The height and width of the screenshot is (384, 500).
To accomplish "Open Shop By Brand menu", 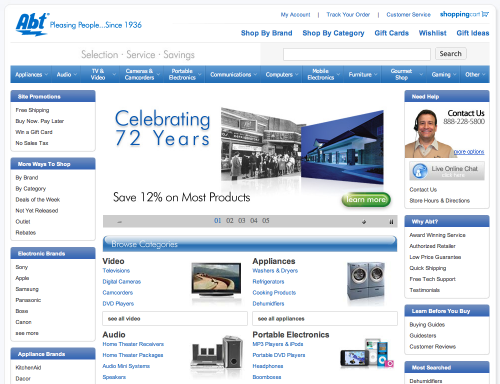I will tap(266, 33).
